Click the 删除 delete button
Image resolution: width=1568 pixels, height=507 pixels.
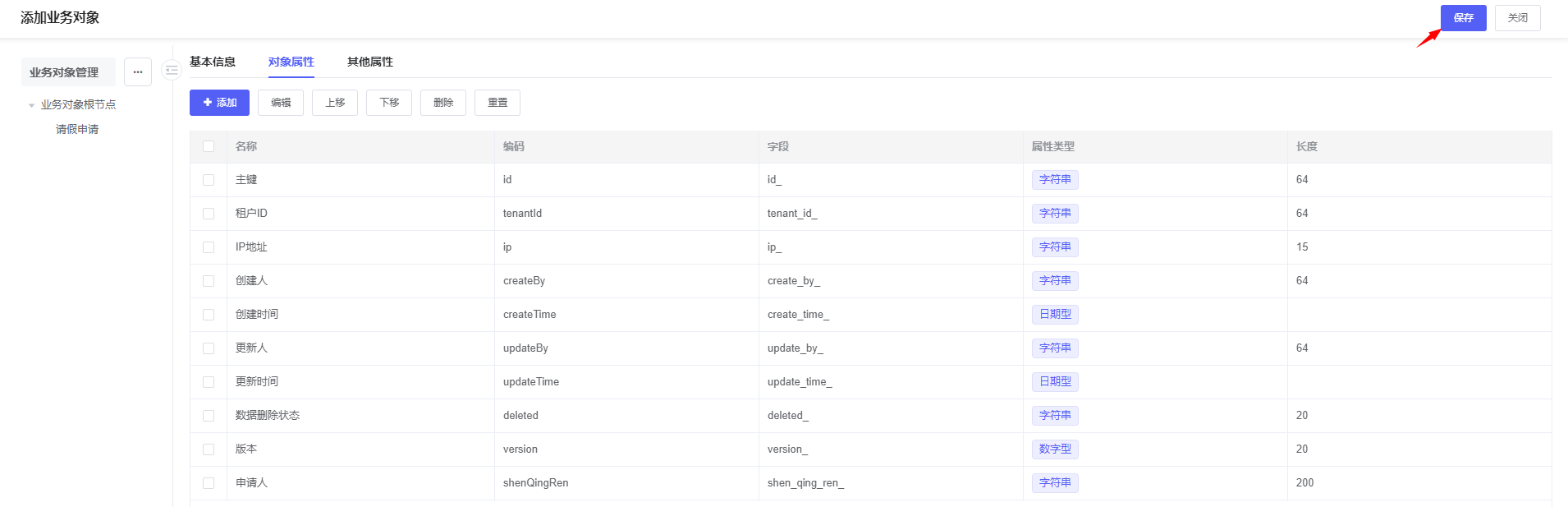click(443, 103)
